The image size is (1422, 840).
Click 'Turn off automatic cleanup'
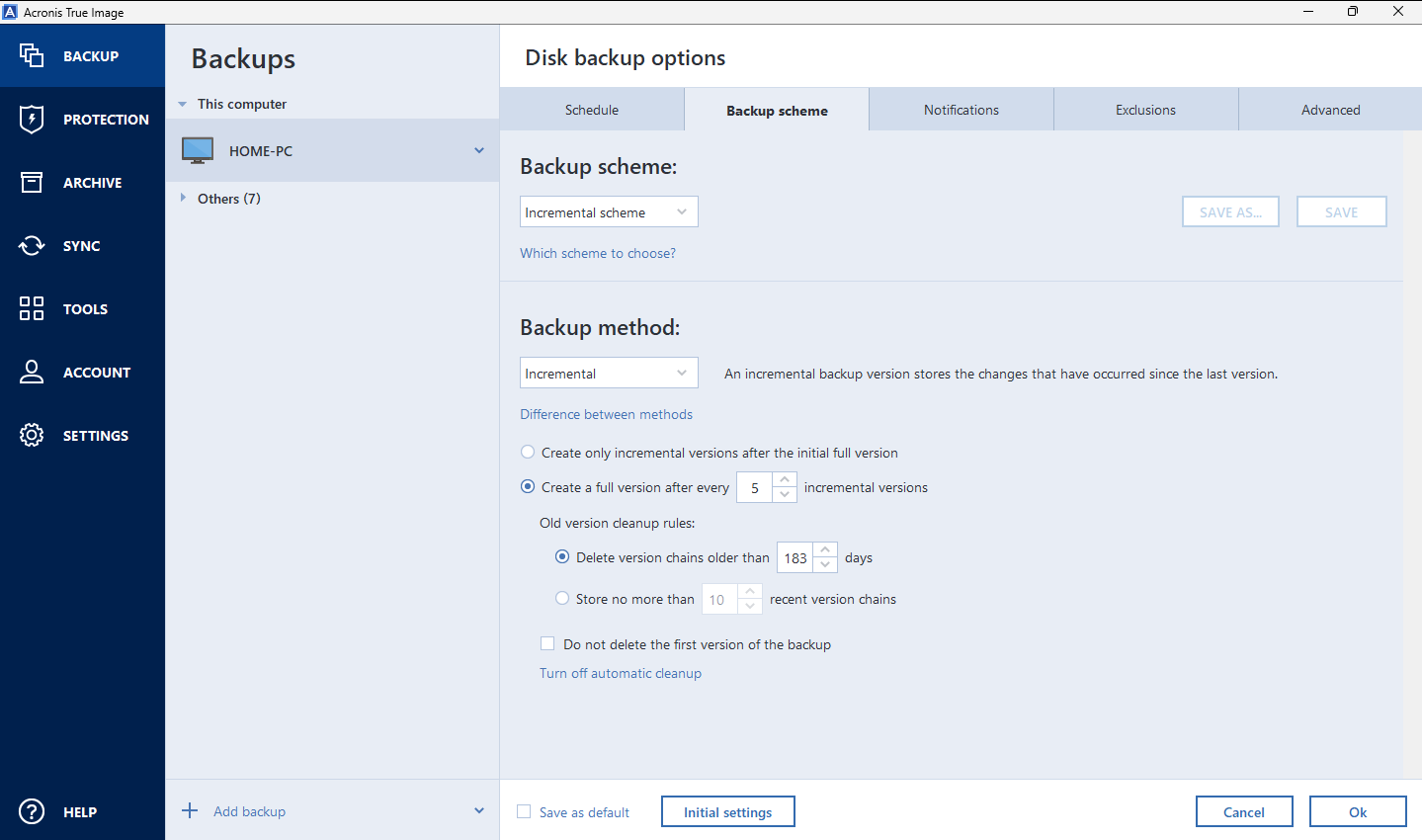[x=621, y=673]
